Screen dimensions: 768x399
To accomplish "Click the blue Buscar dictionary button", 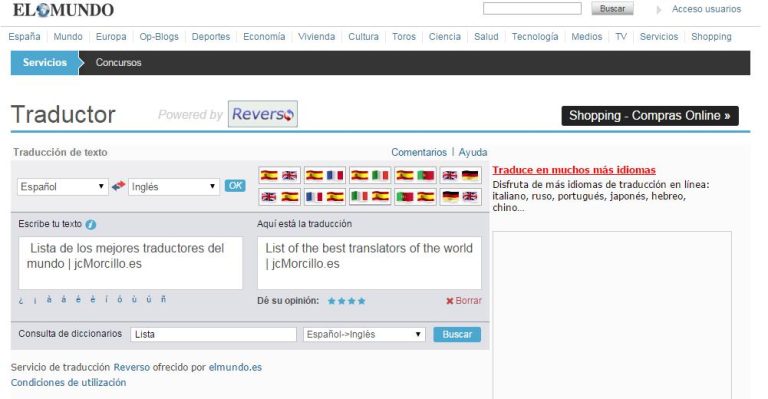I will click(x=457, y=334).
